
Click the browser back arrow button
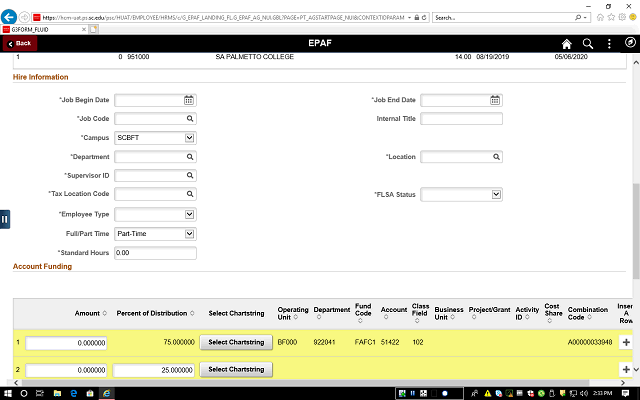pyautogui.click(x=9, y=17)
